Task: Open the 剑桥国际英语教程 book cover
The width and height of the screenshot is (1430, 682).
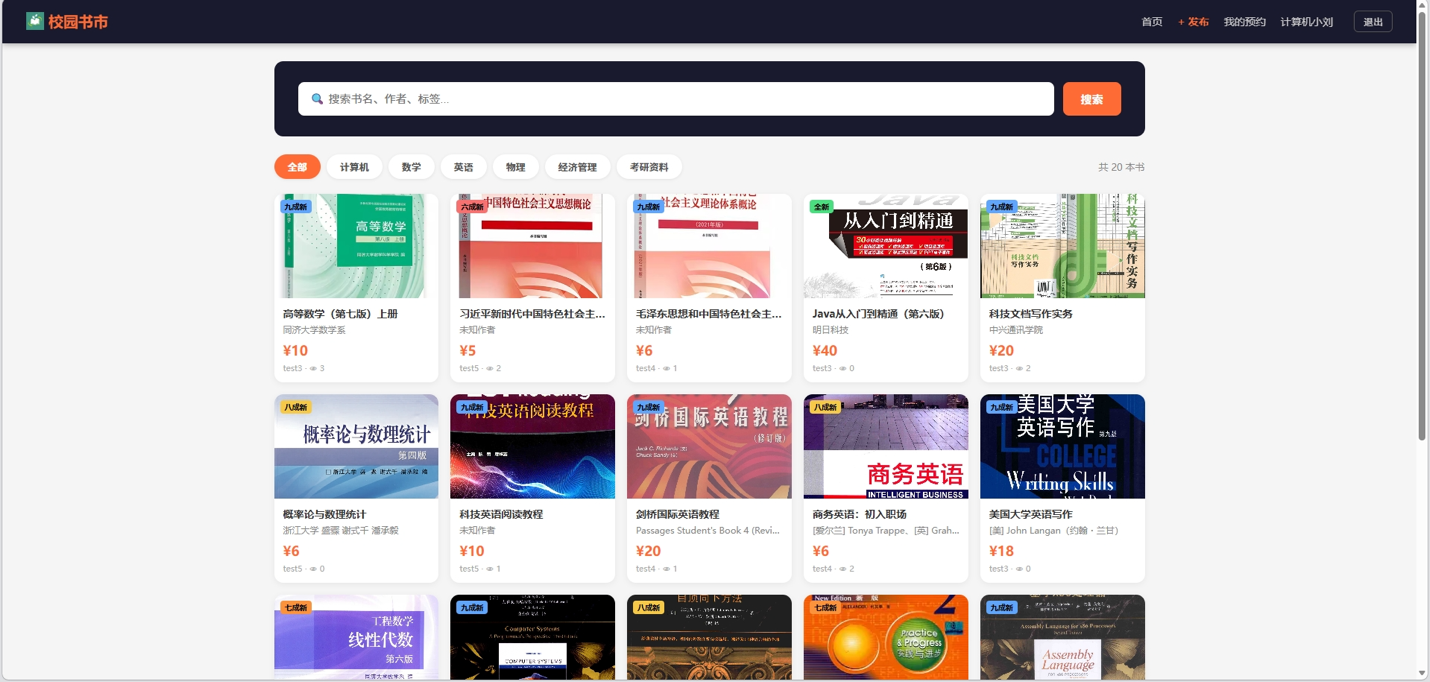Action: click(x=709, y=446)
